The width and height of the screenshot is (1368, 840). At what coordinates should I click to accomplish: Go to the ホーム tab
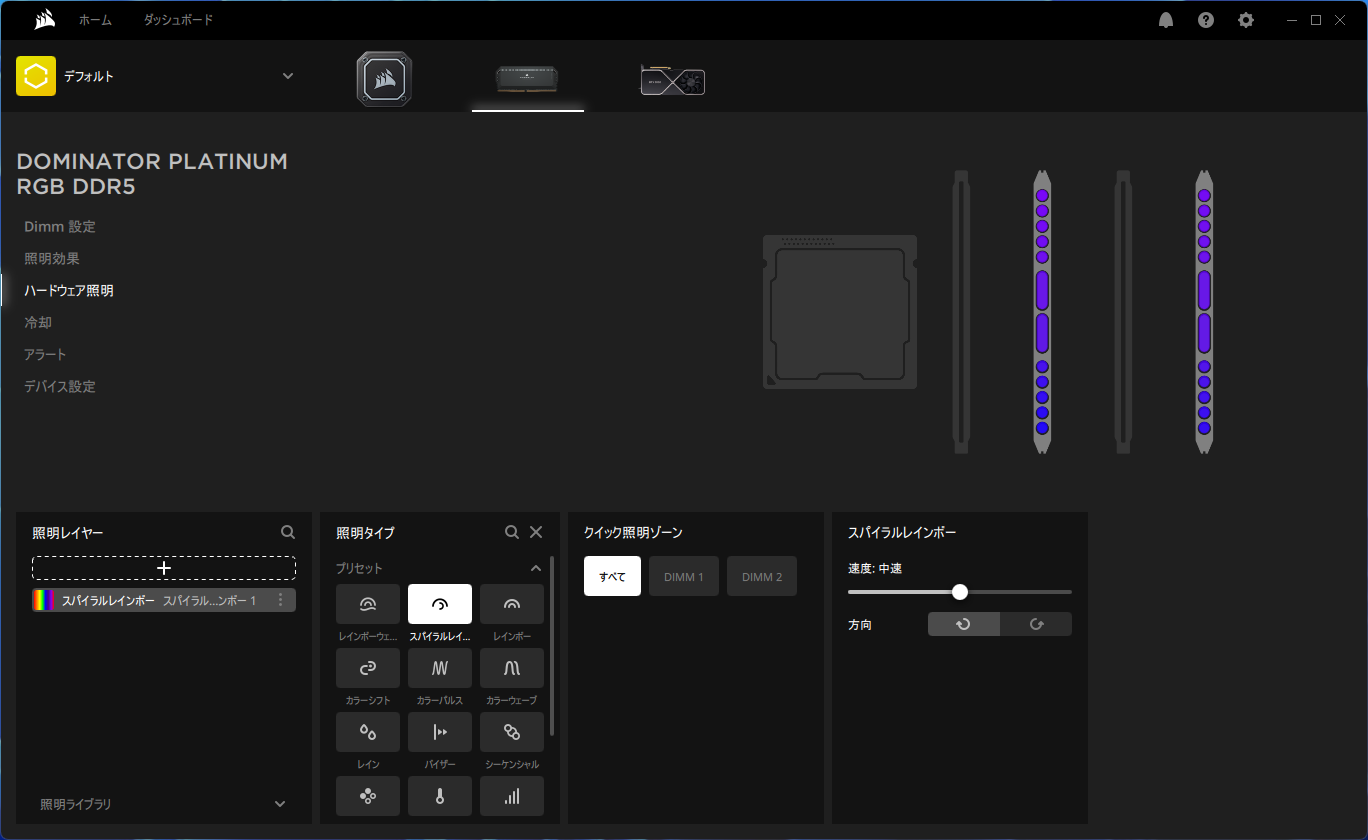(x=95, y=20)
